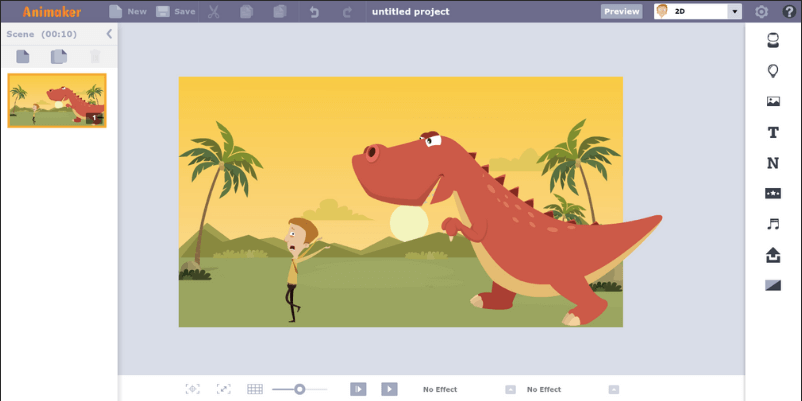Toggle the grid overlay

(255, 389)
